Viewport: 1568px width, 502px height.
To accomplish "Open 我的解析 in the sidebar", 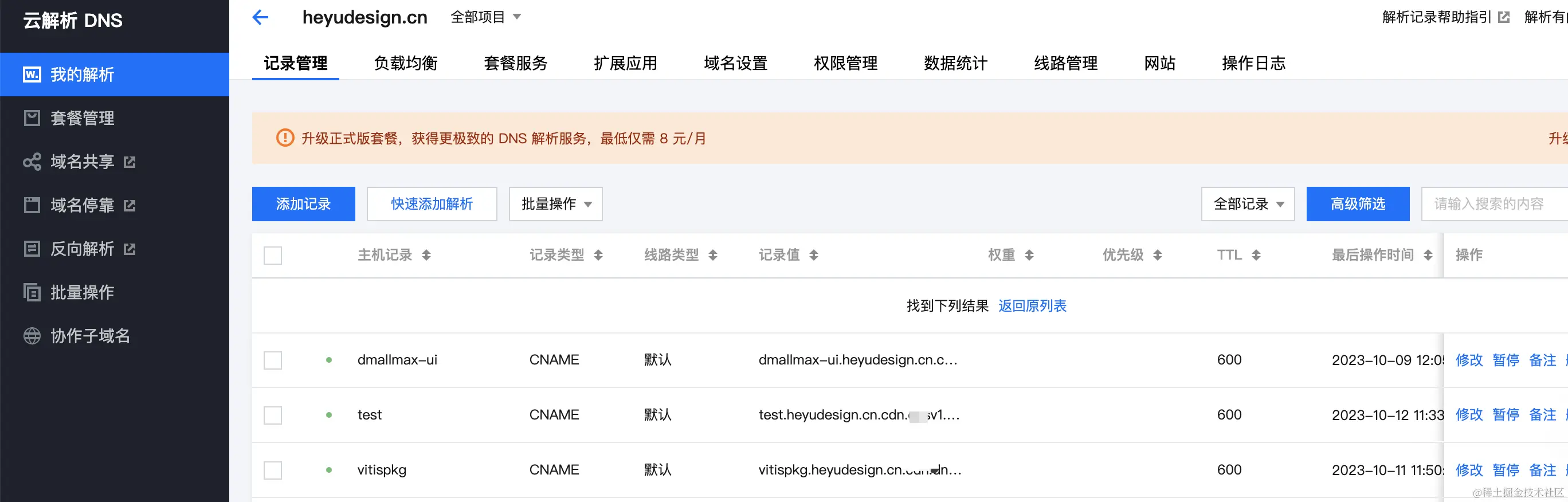I will click(115, 74).
